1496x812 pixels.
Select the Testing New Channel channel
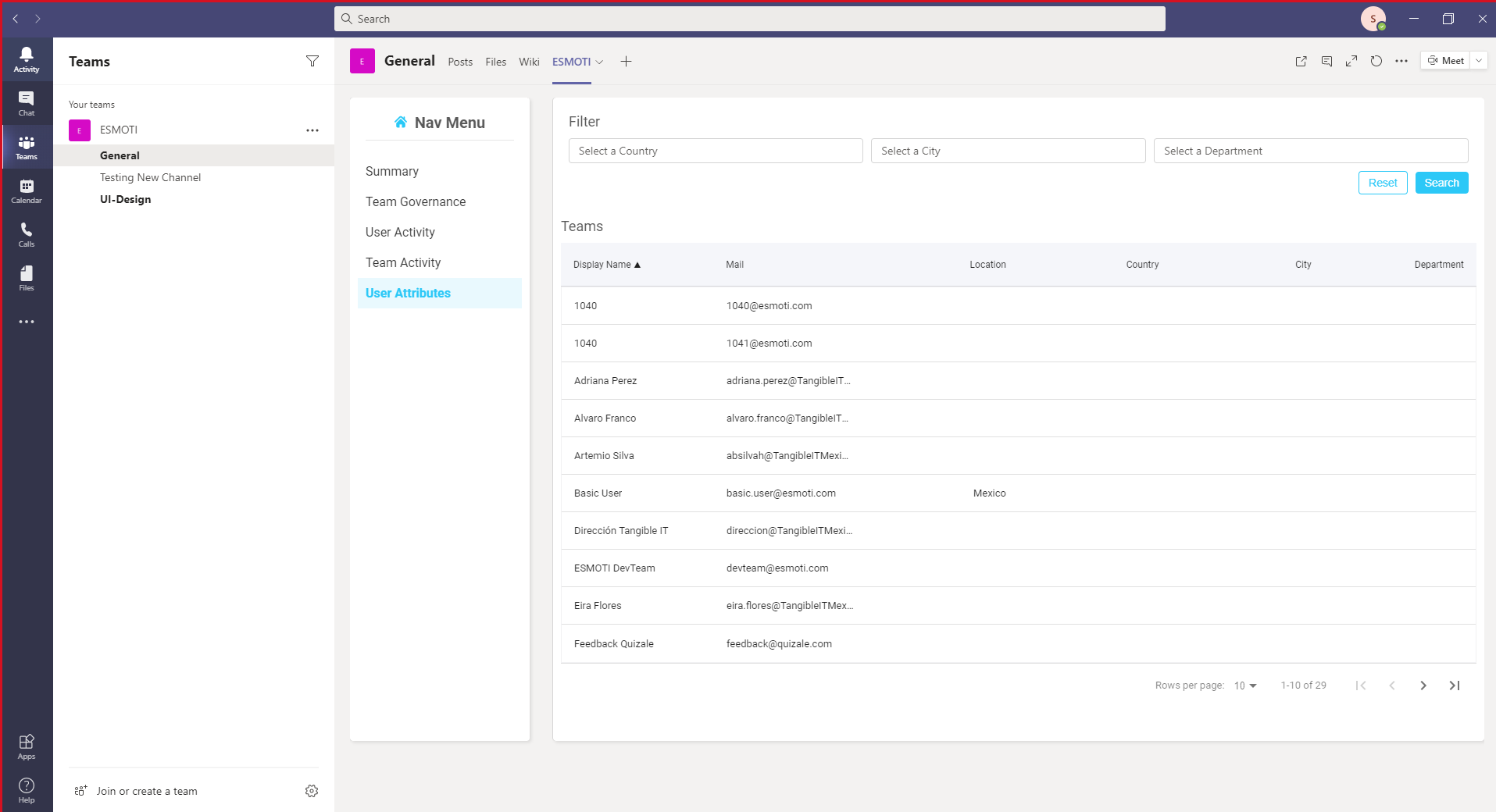pos(194,177)
